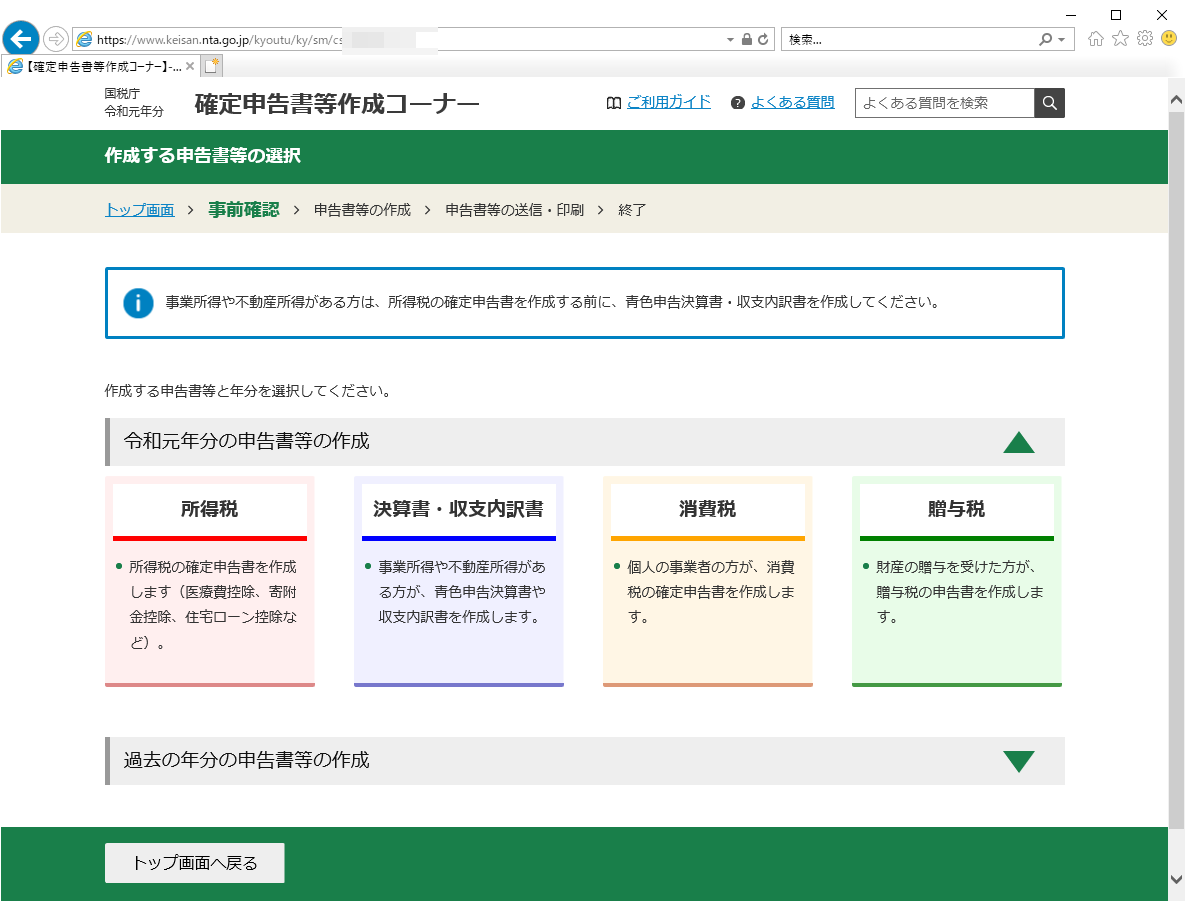
Task: Select the 所得税 card
Action: [x=210, y=580]
